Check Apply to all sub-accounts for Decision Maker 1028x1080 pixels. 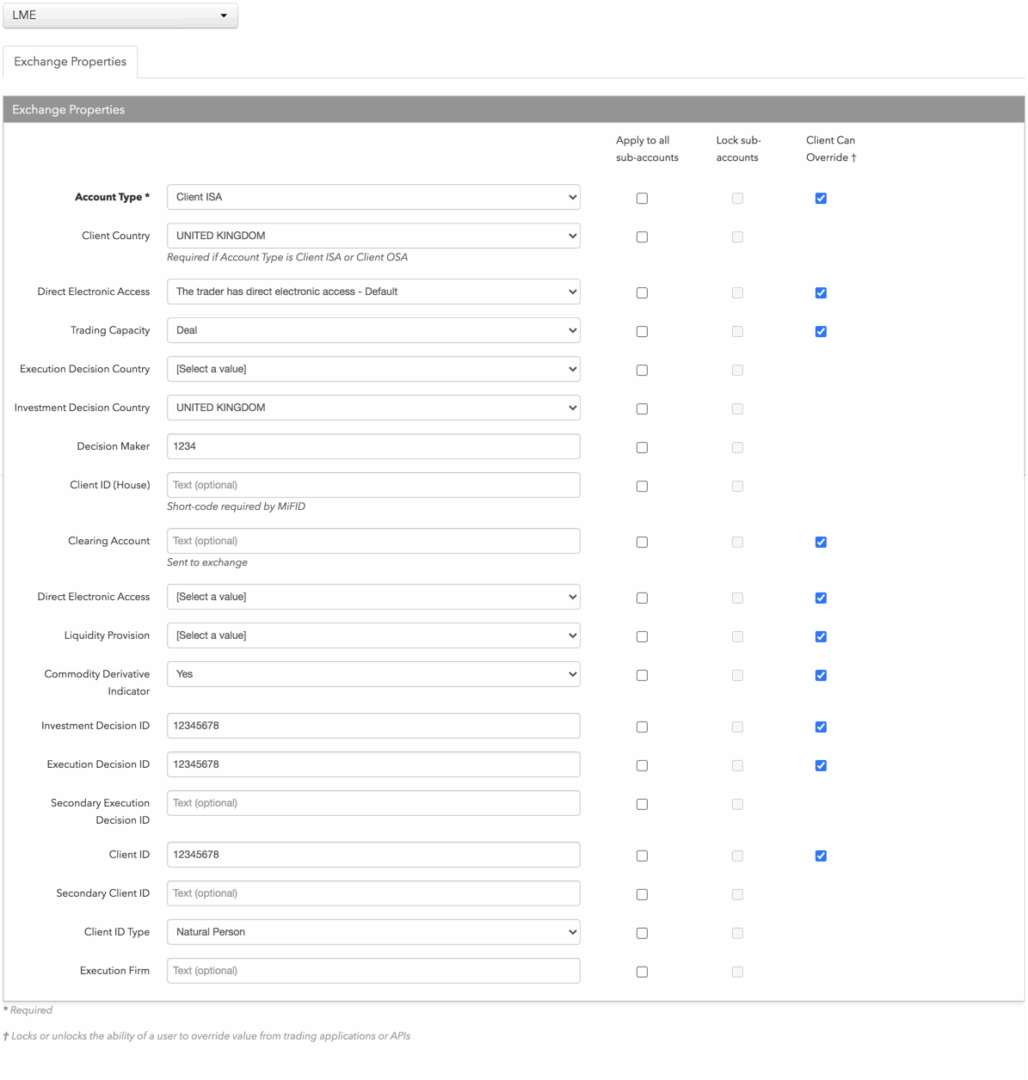[642, 448]
